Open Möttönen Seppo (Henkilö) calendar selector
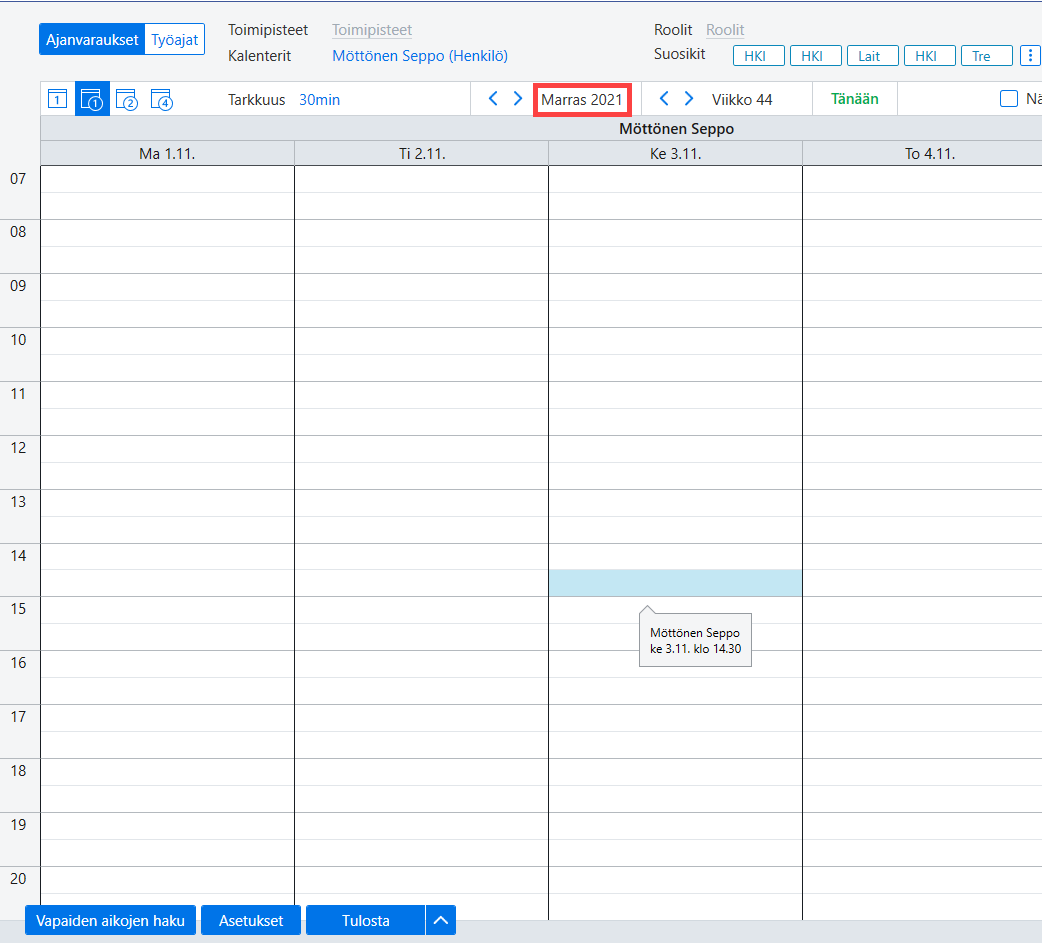This screenshot has width=1042, height=943. 420,56
